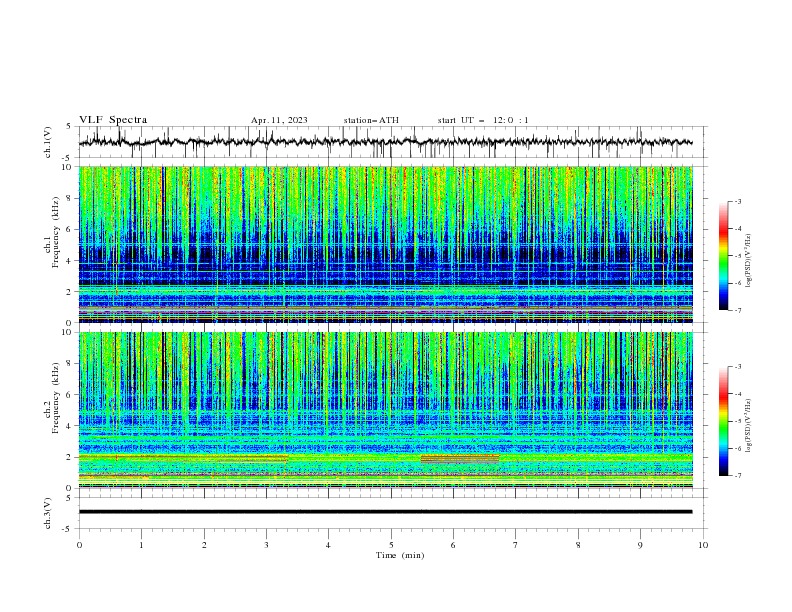Click time axis tick label '3'
This screenshot has width=792, height=612.
coord(266,545)
